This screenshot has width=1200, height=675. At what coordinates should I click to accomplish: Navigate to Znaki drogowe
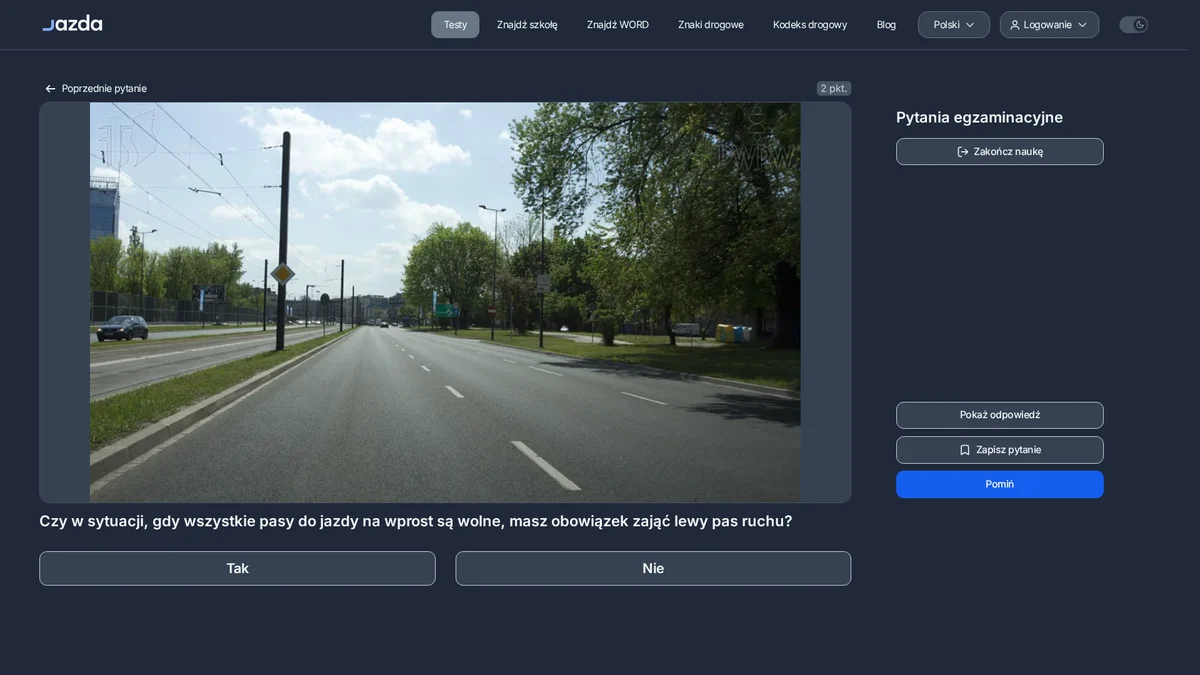711,25
